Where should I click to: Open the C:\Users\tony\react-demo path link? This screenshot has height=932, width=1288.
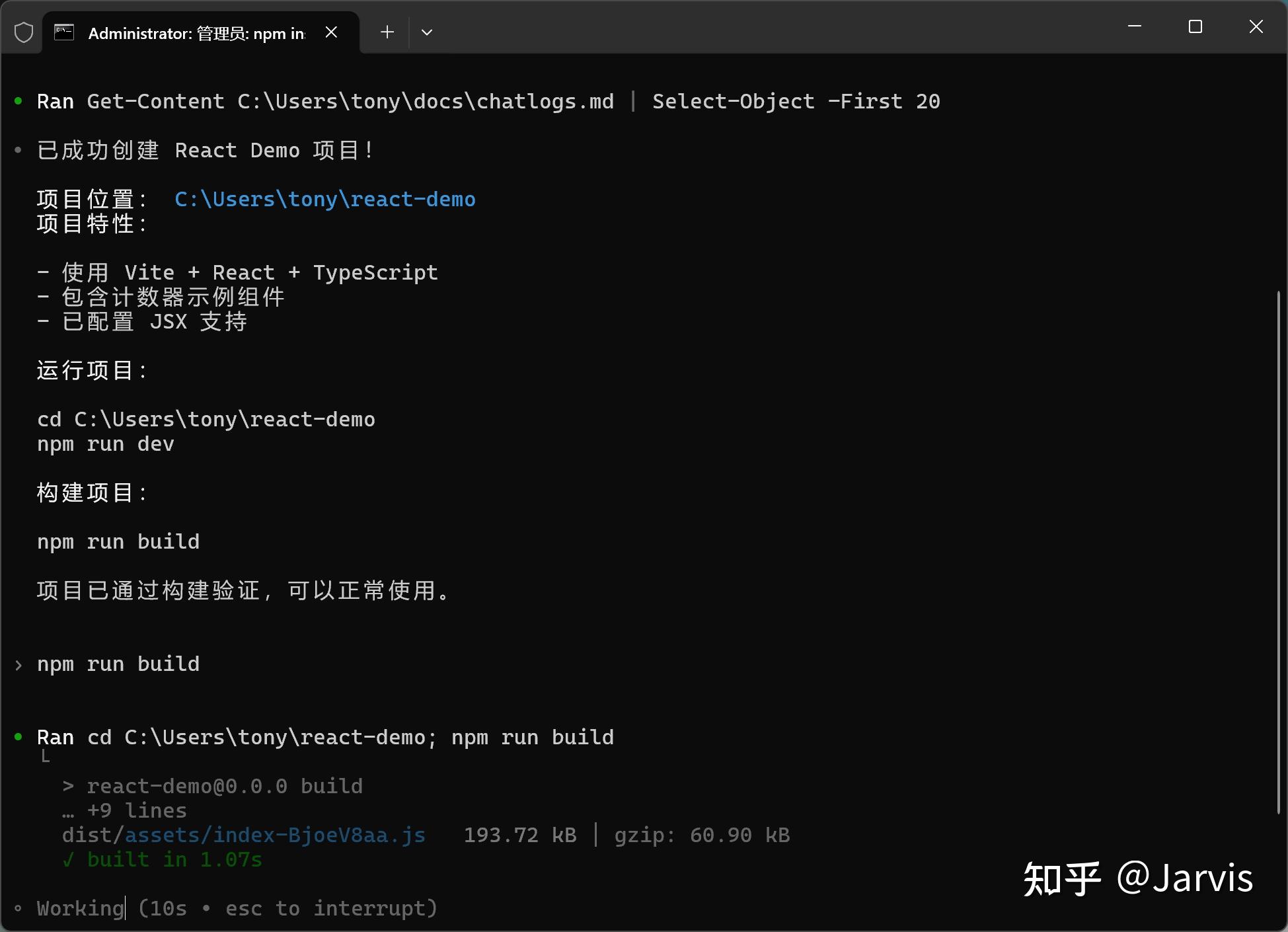tap(324, 198)
